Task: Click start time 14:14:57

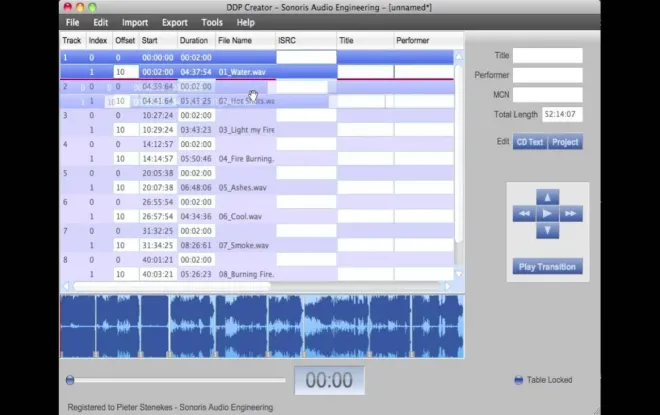Action: click(157, 159)
